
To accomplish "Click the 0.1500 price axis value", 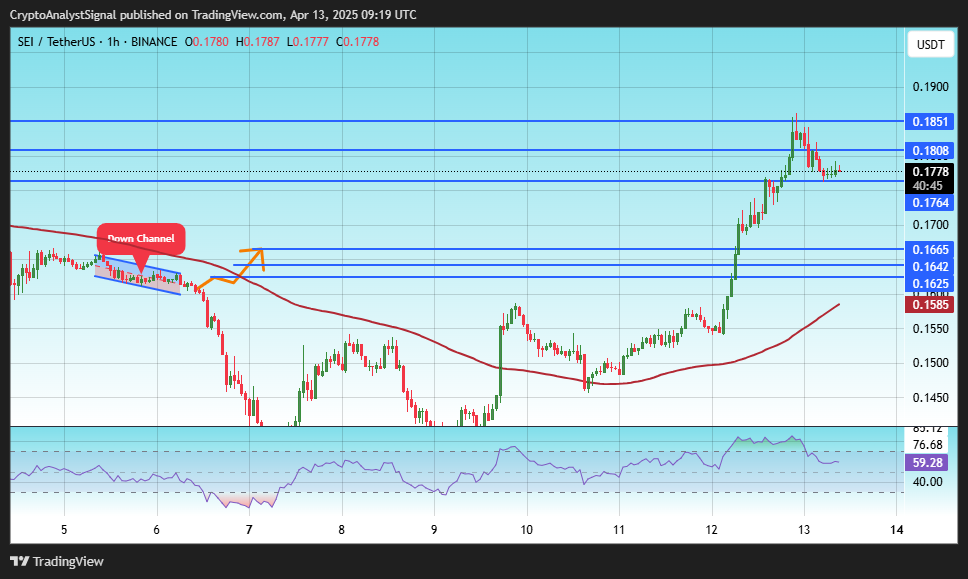I will 930,363.
